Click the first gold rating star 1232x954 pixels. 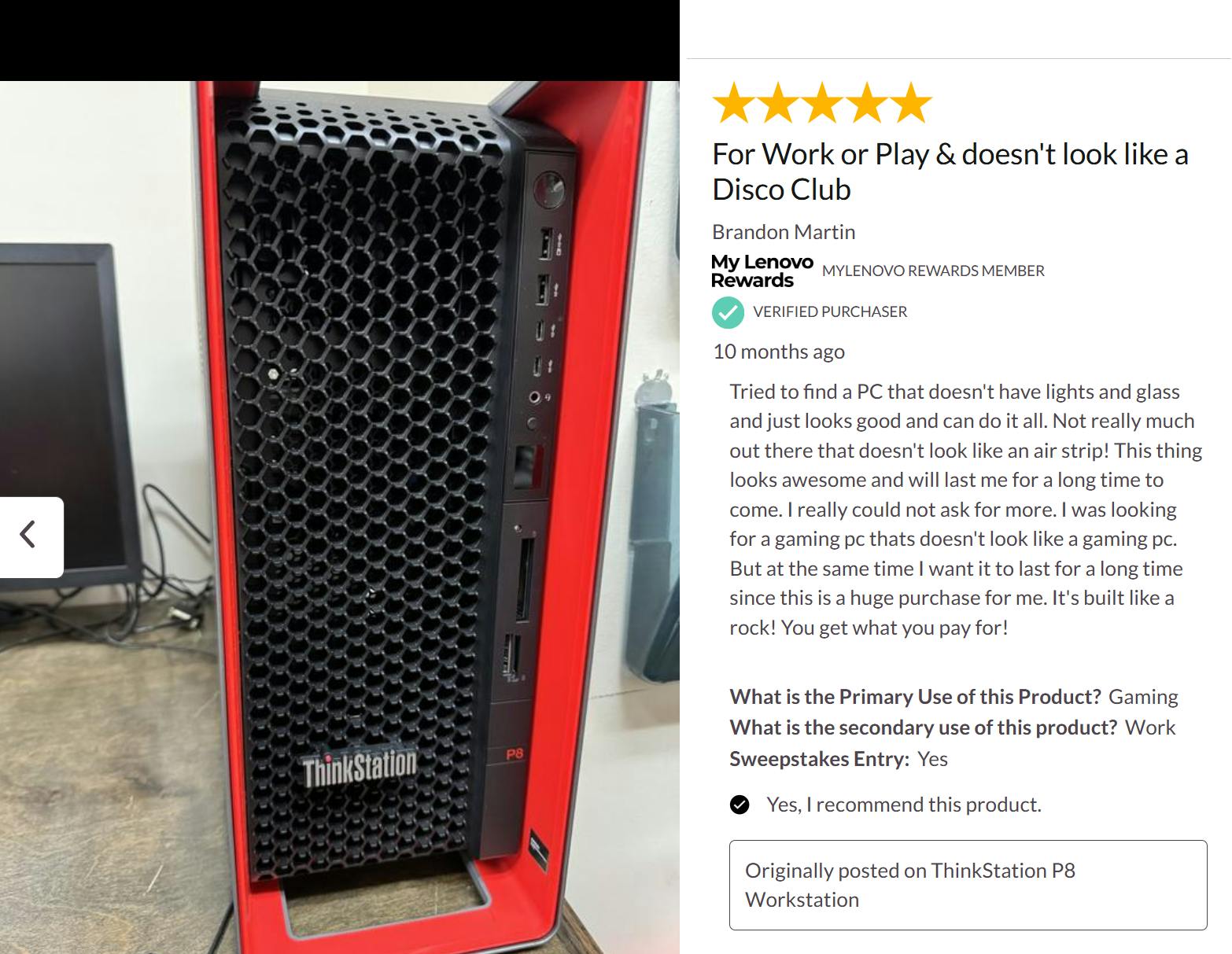click(x=734, y=103)
